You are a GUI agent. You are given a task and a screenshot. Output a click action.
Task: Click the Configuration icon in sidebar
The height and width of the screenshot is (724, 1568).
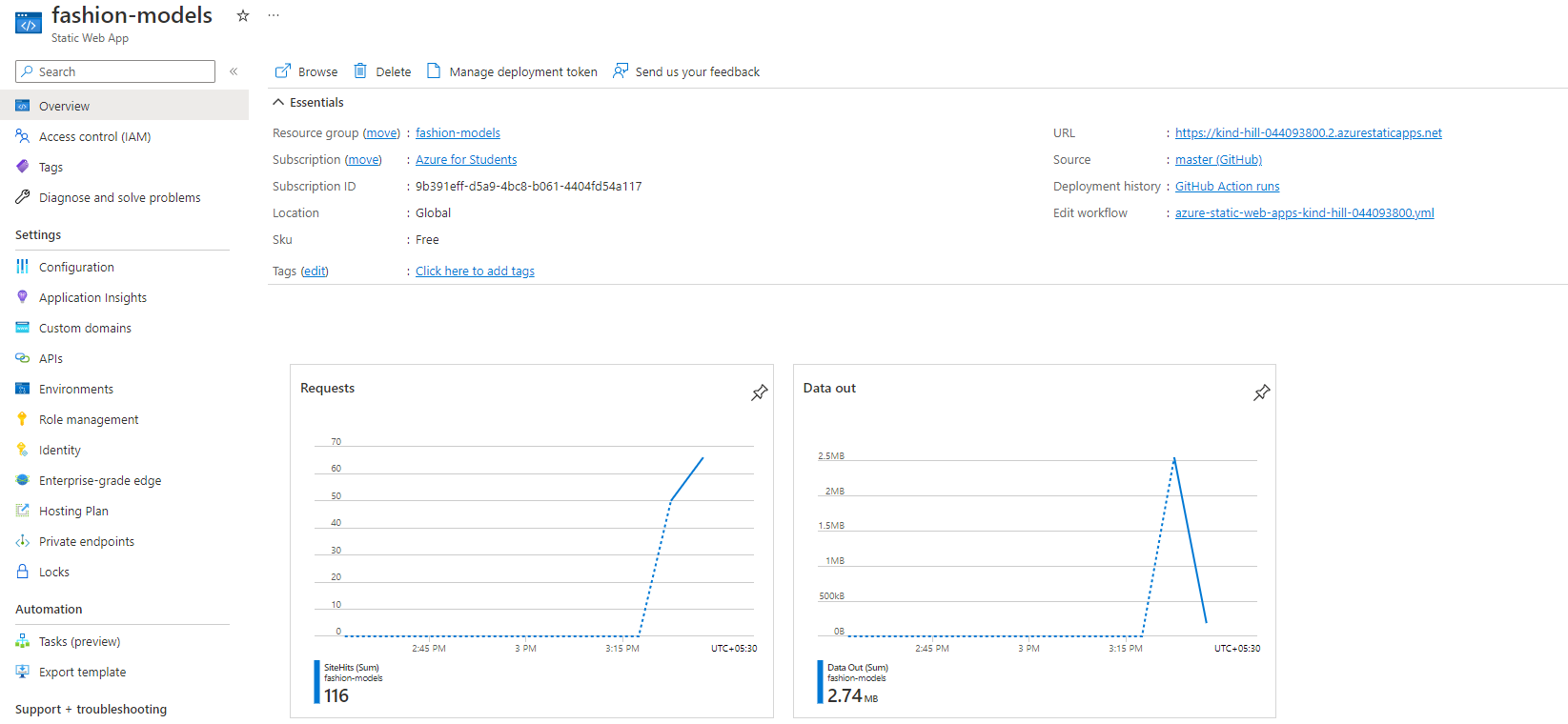pos(23,267)
